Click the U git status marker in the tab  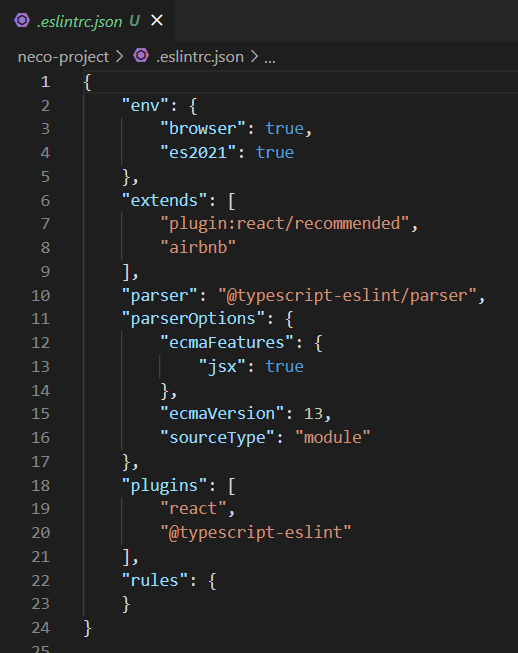(134, 21)
